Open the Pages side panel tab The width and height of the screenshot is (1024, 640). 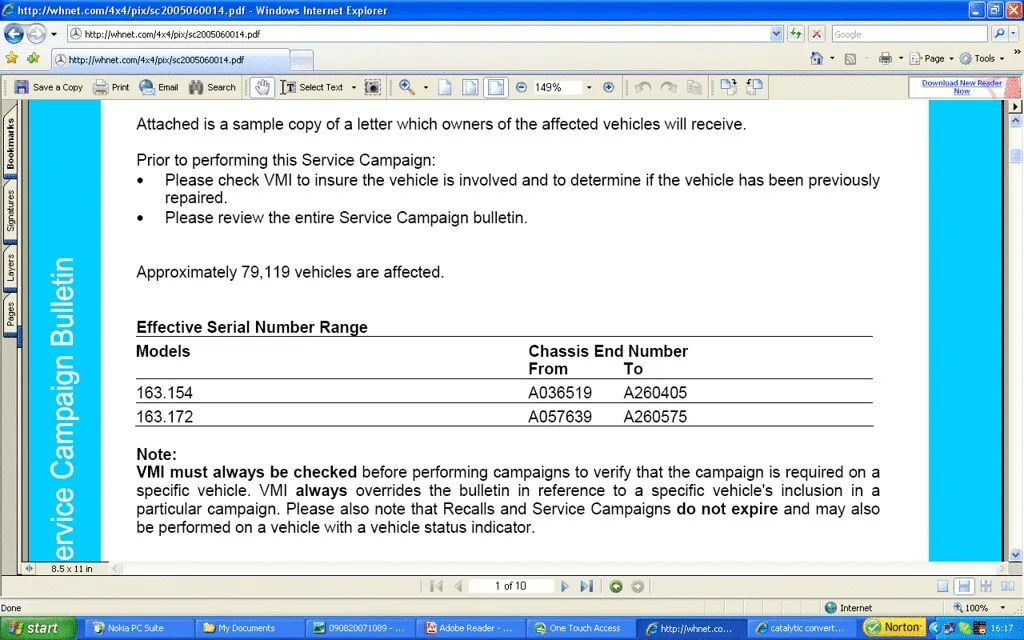pyautogui.click(x=10, y=315)
